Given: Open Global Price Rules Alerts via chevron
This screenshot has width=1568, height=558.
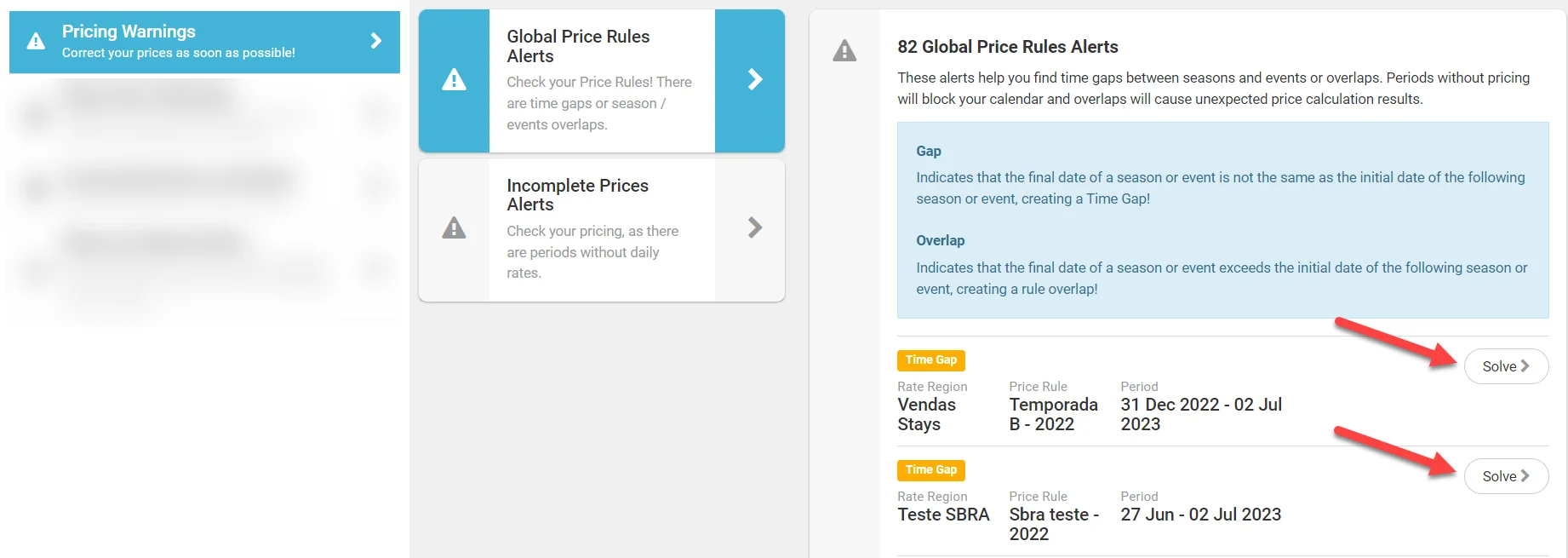Looking at the screenshot, I should point(754,80).
